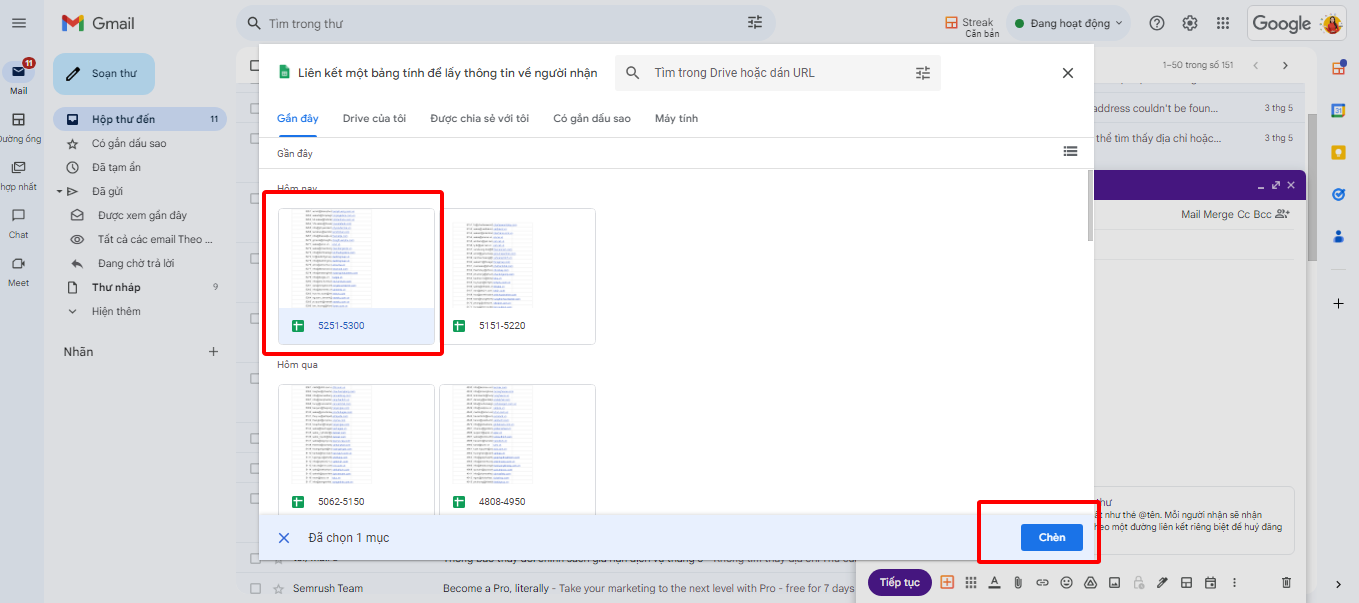Clear selection with X beside Đã chọn 1 mục

[x=284, y=538]
